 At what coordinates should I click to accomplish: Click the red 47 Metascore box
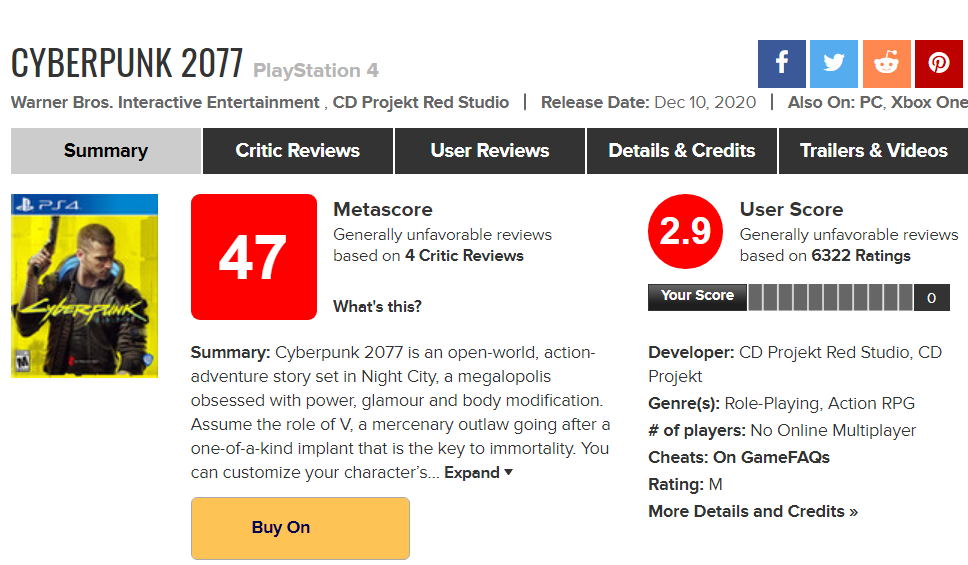coord(254,257)
